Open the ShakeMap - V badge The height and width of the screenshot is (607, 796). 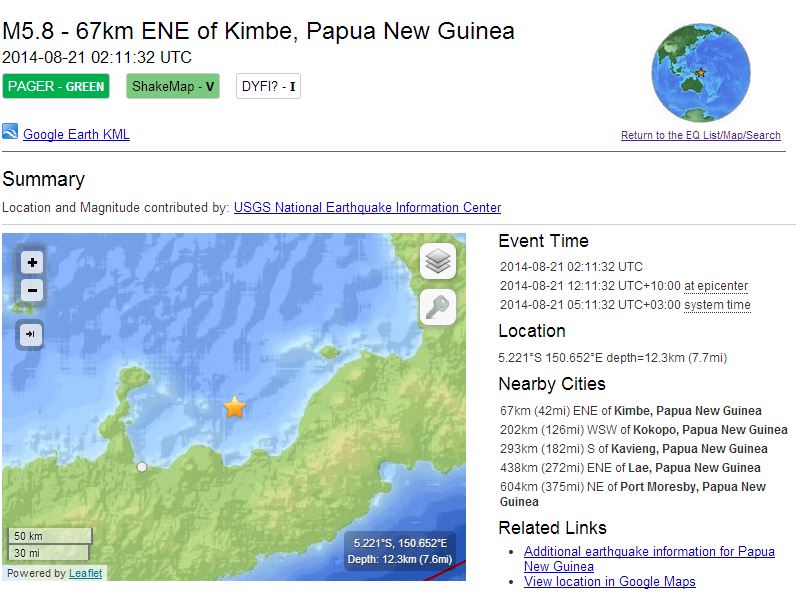pyautogui.click(x=173, y=86)
